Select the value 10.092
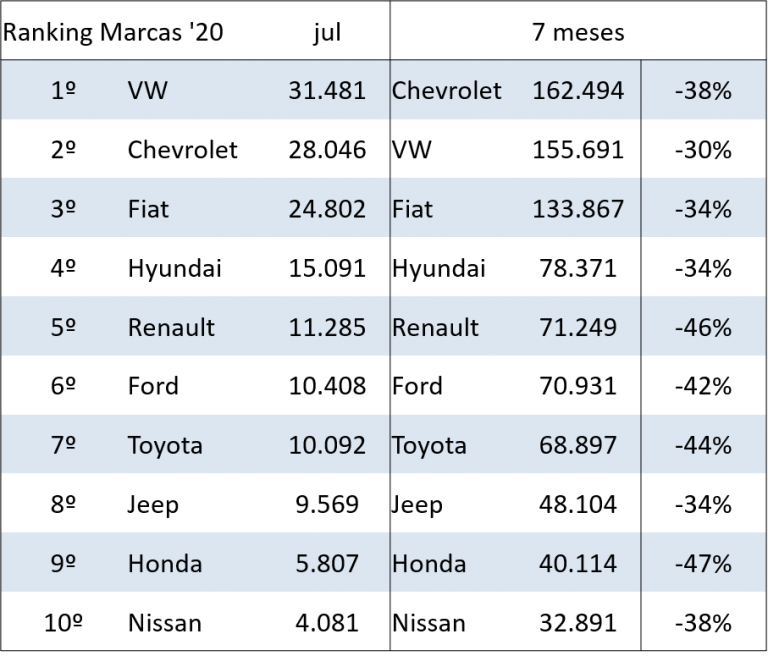768x656 pixels. click(327, 445)
